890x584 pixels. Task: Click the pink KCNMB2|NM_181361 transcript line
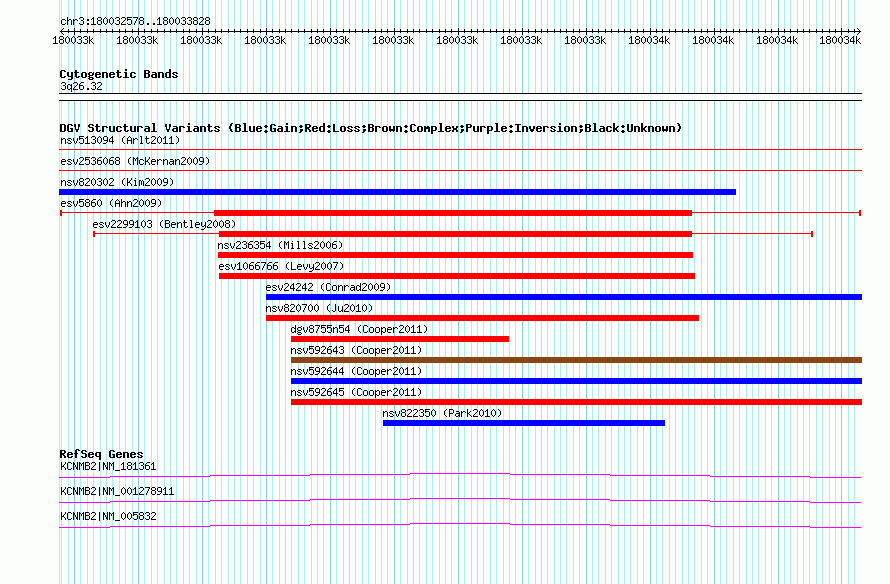point(460,476)
